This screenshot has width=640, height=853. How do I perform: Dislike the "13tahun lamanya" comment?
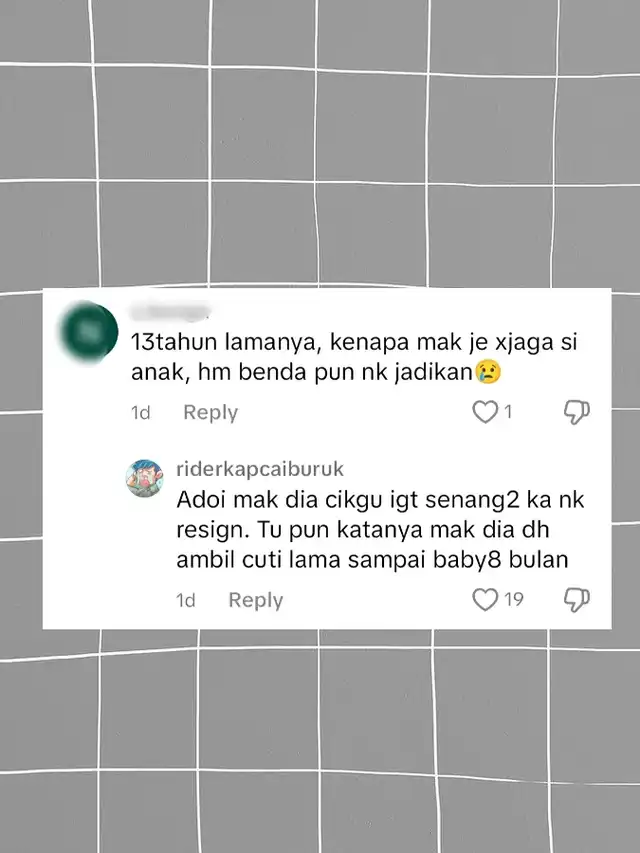click(576, 412)
